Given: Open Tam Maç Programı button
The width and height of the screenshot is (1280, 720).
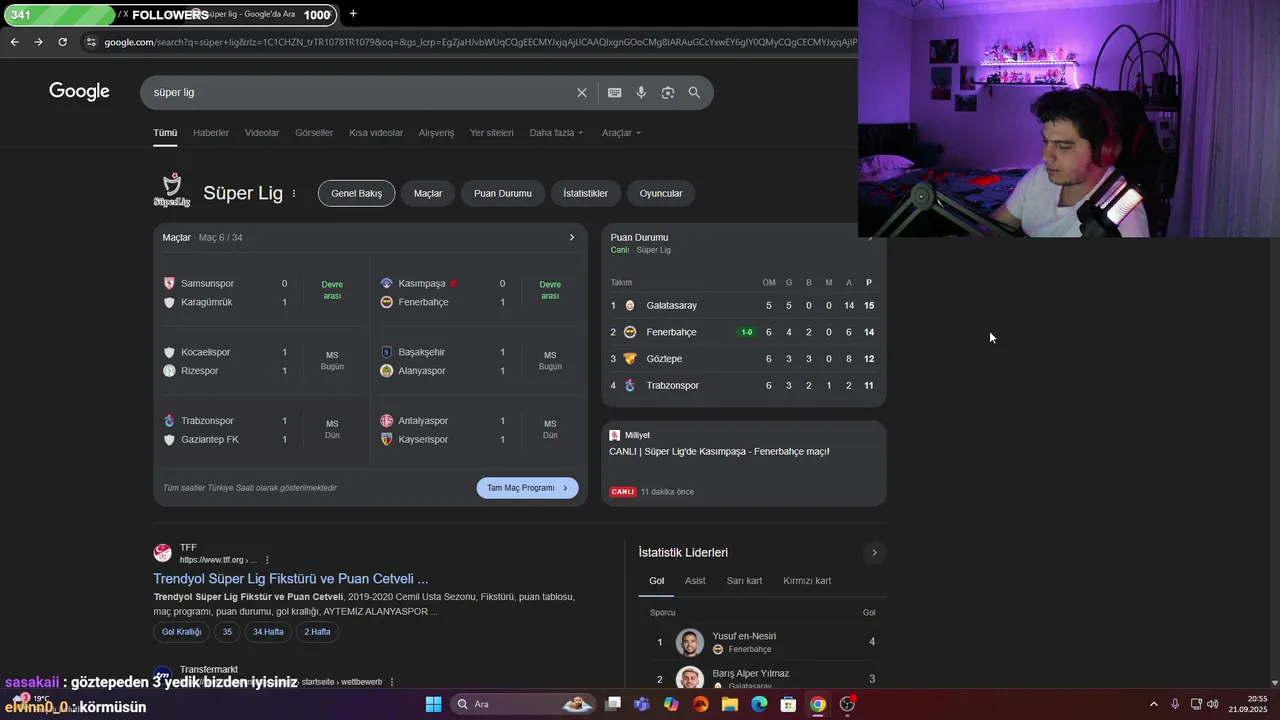Looking at the screenshot, I should pyautogui.click(x=527, y=488).
